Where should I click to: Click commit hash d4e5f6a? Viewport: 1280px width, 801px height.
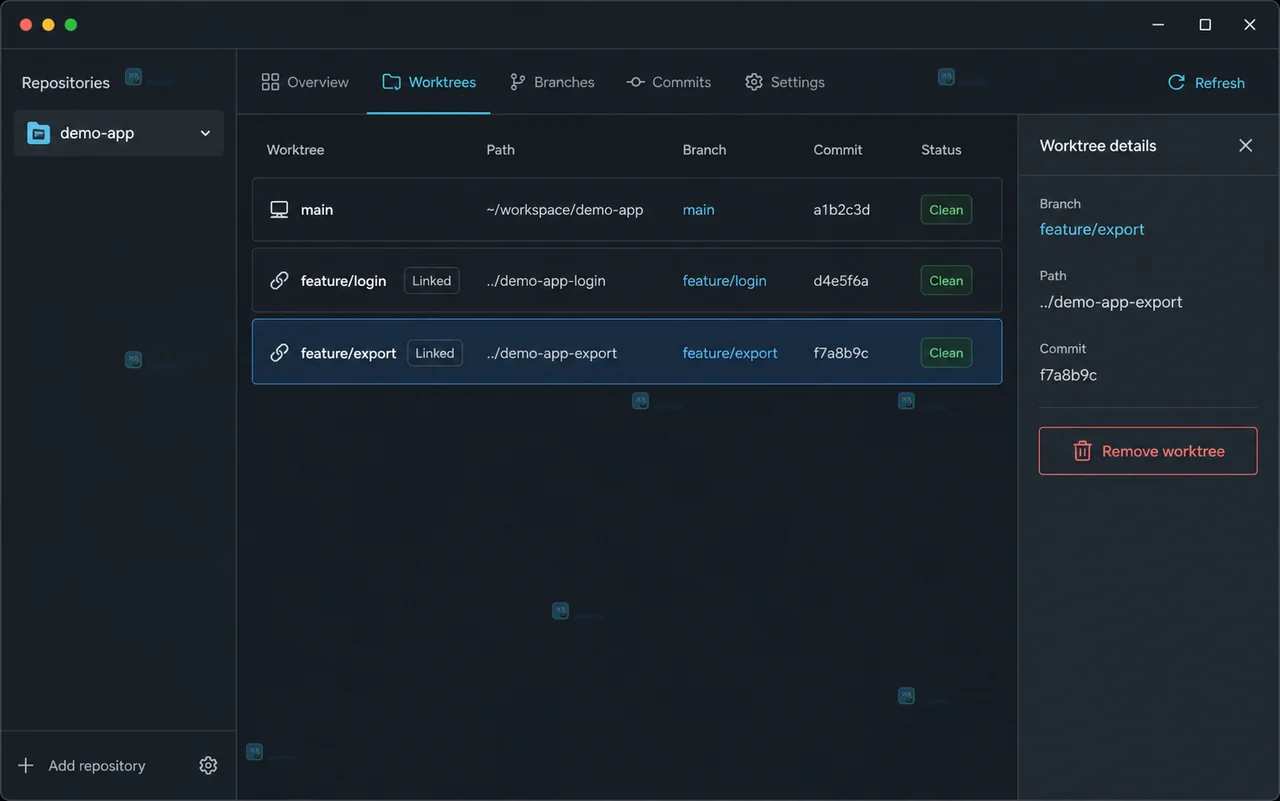pyautogui.click(x=841, y=281)
